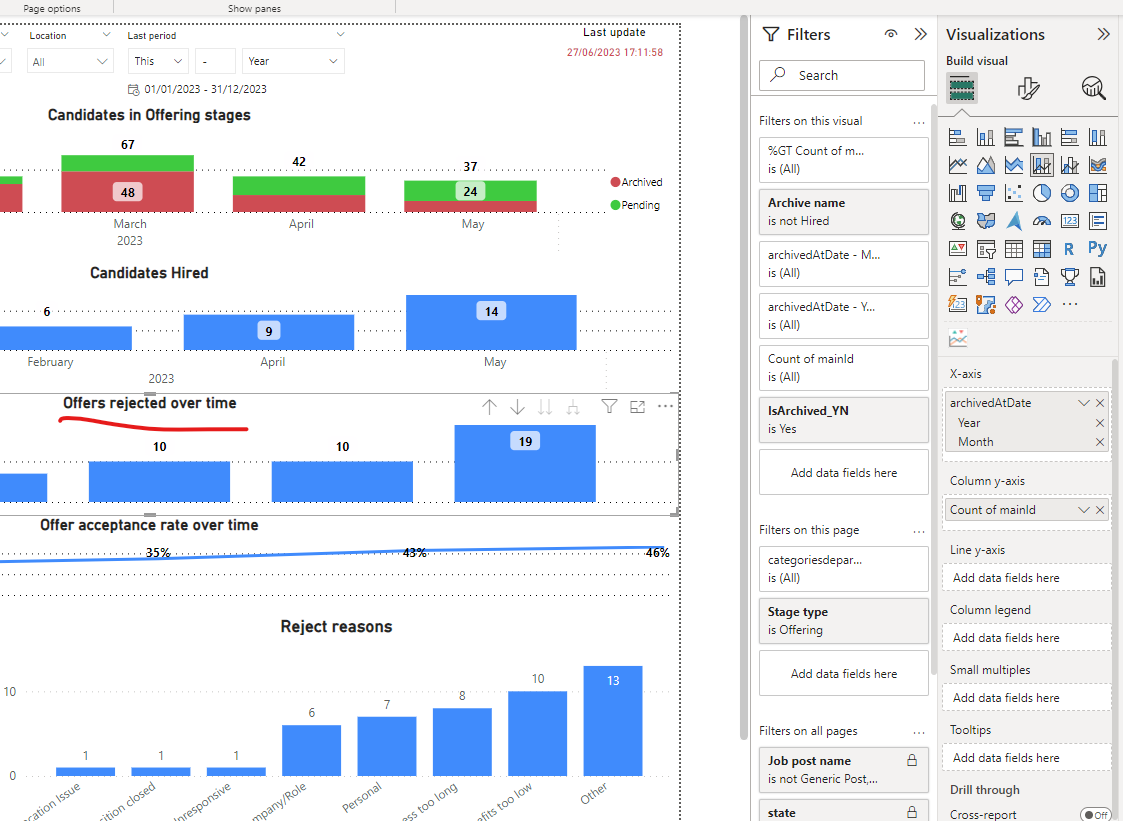Screen dimensions: 1123x821
Task: Click filter funnel icon on visual header
Action: click(609, 406)
